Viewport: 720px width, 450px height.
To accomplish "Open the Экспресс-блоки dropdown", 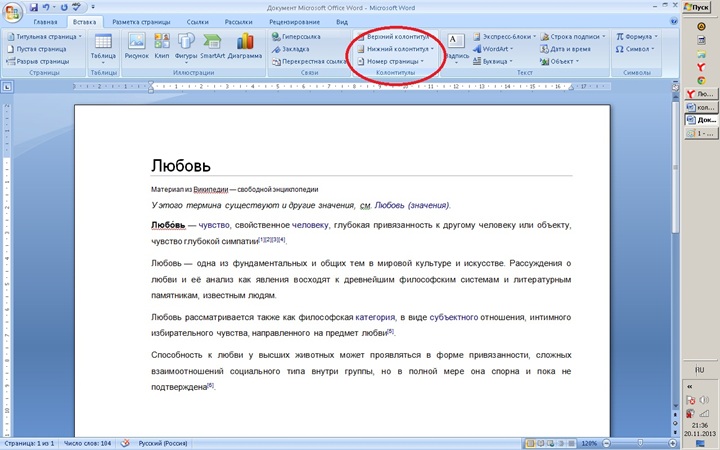I will (x=504, y=36).
